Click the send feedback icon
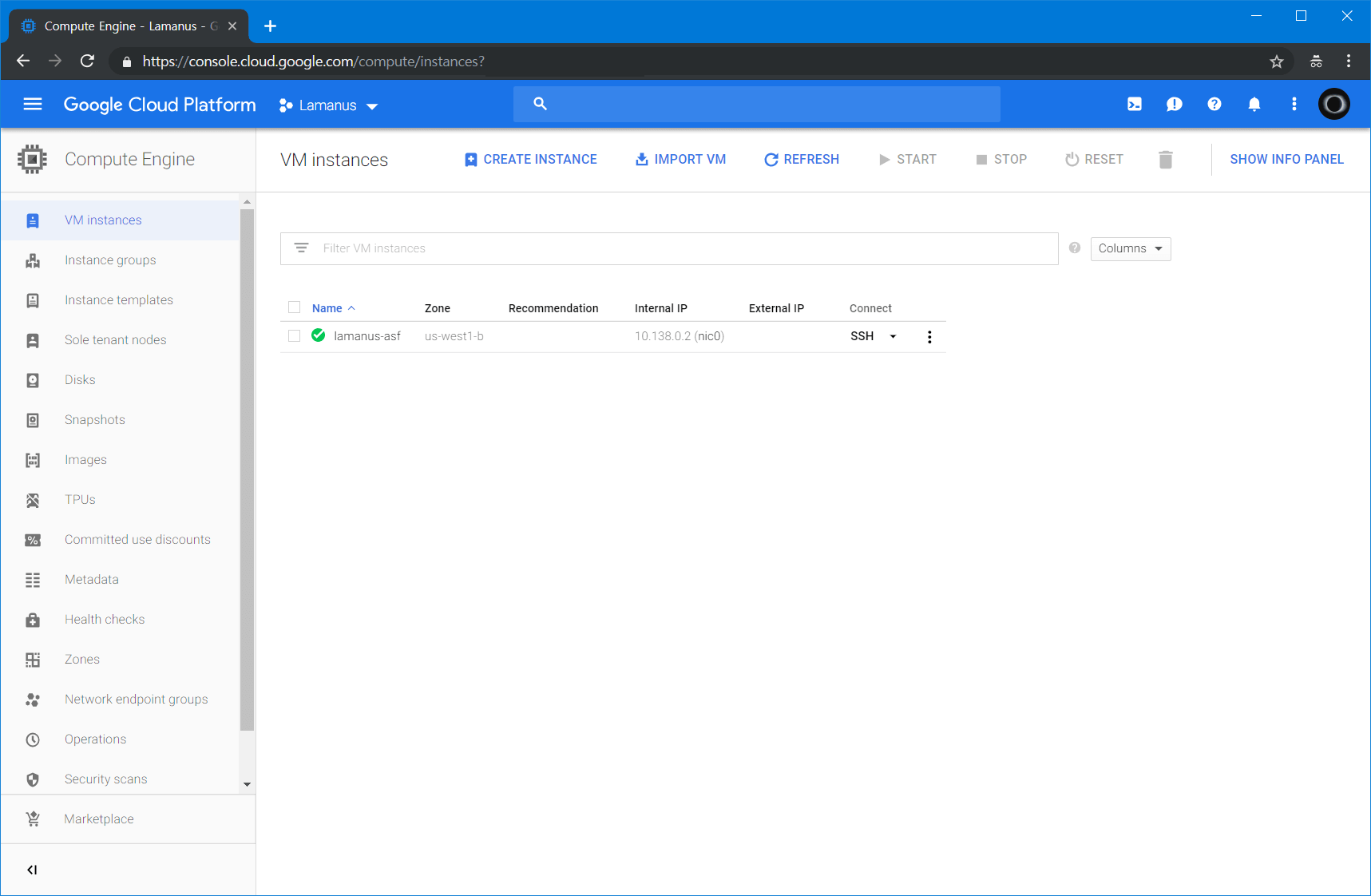 point(1174,105)
